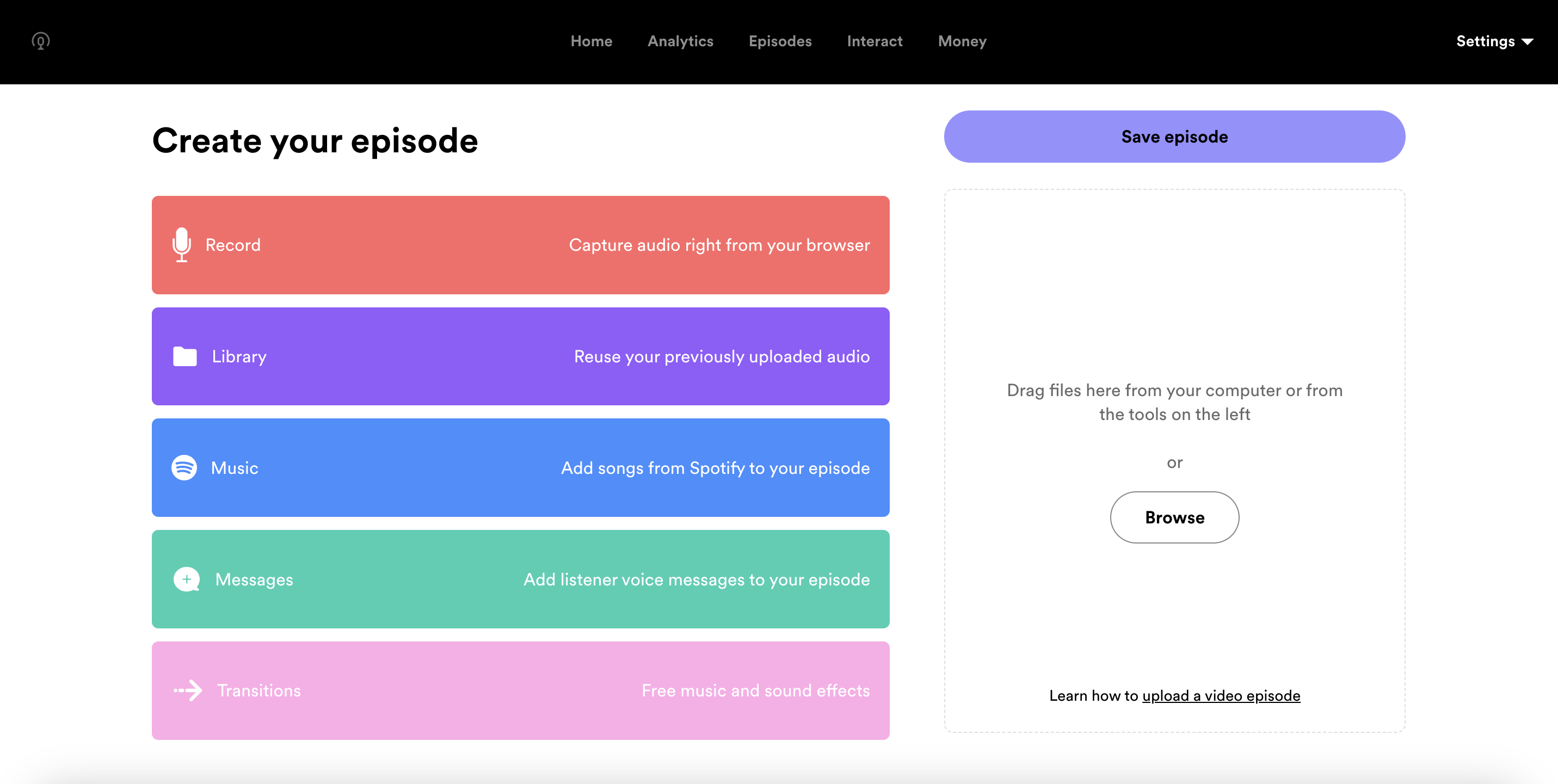Screen dimensions: 1558x784
Task: Click the Save episode button
Action: 1174,136
